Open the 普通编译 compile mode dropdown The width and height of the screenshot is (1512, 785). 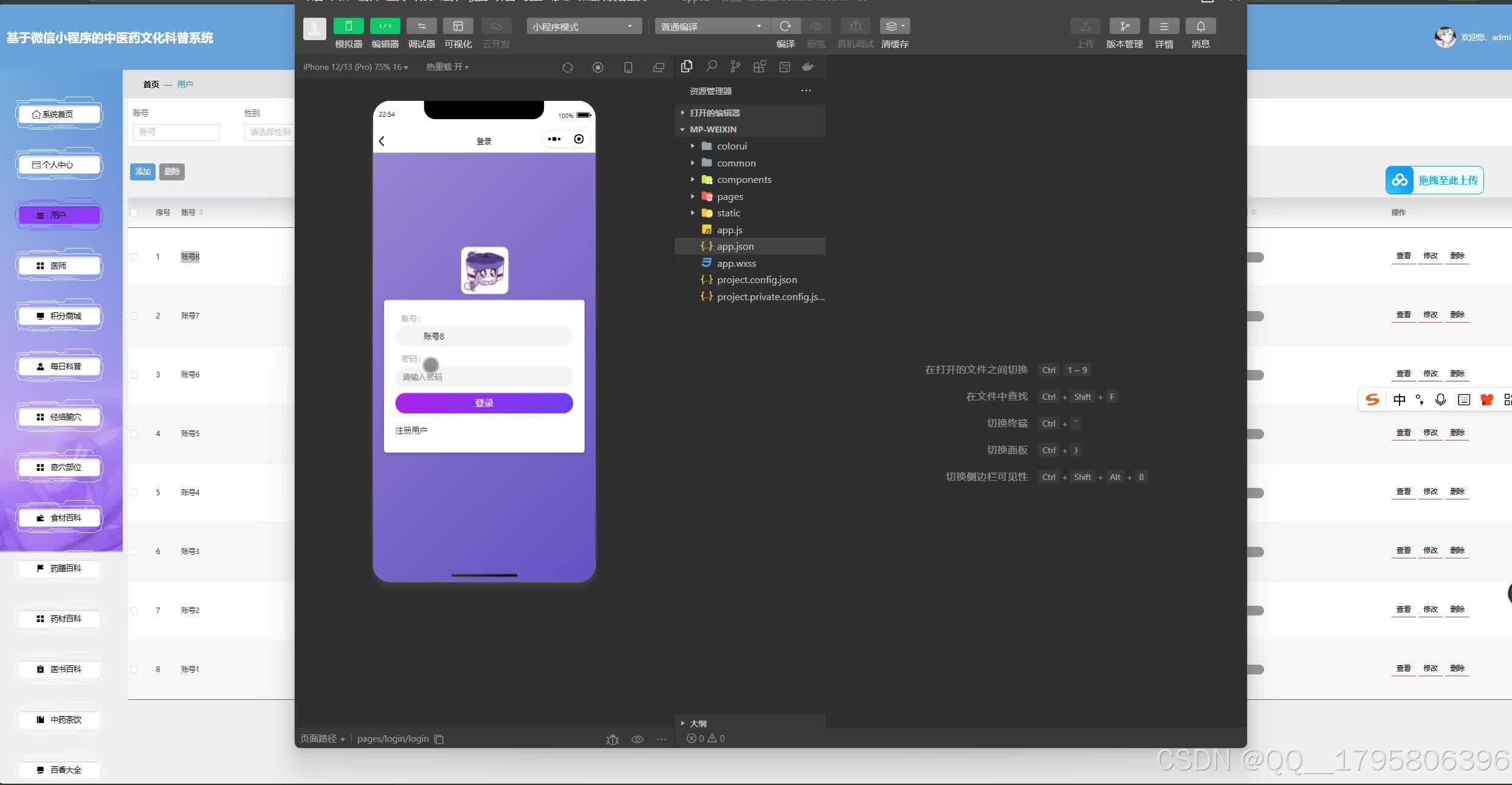tap(711, 27)
